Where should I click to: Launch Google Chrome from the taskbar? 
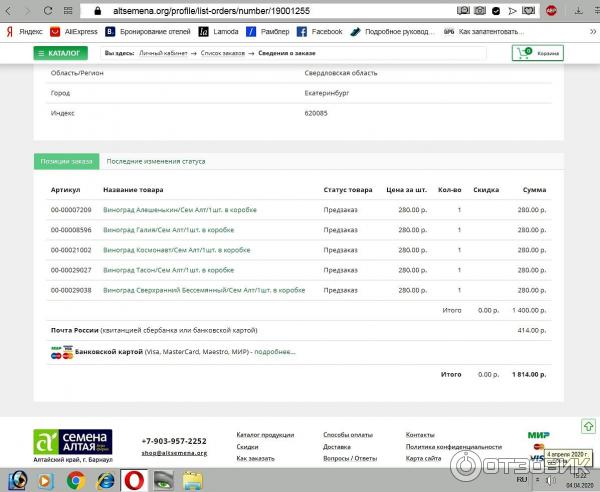(x=75, y=480)
